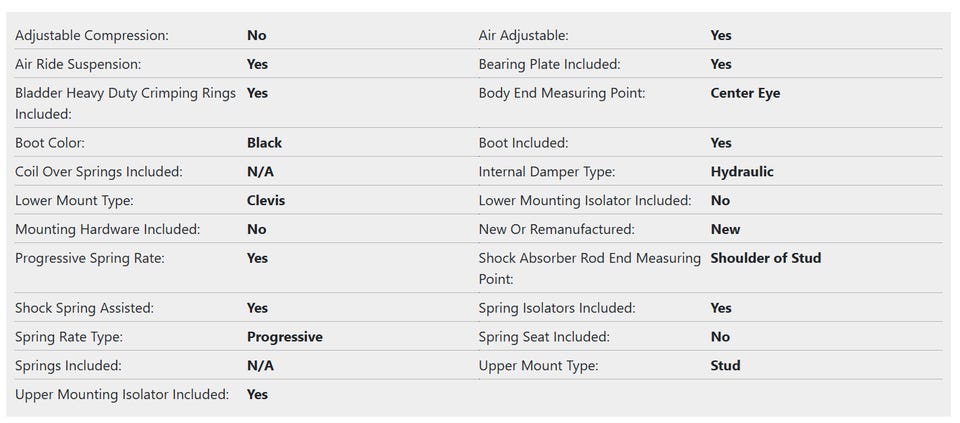960x423 pixels.
Task: Click the 'Shock Spring Assisted:' label
Action: click(x=85, y=308)
